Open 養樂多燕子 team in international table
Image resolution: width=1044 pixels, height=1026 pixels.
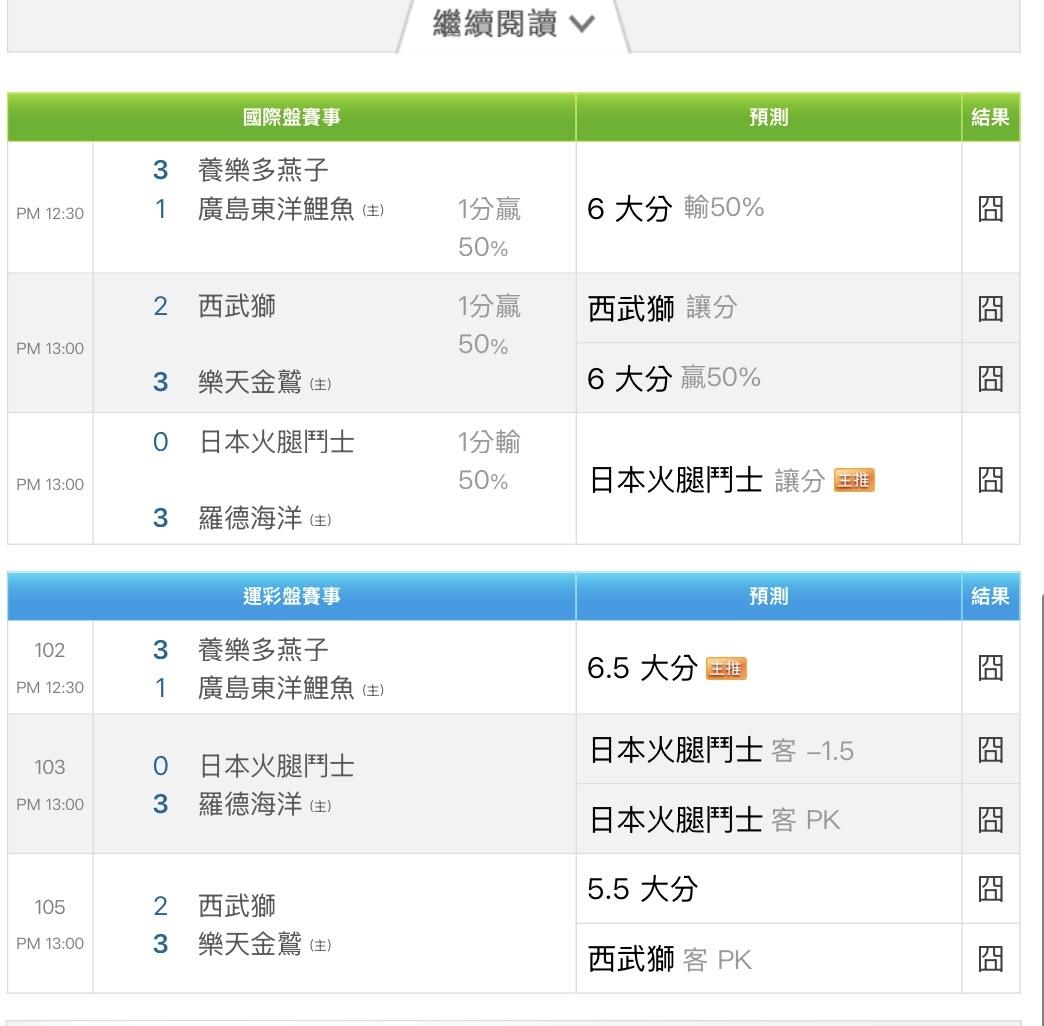coord(263,171)
